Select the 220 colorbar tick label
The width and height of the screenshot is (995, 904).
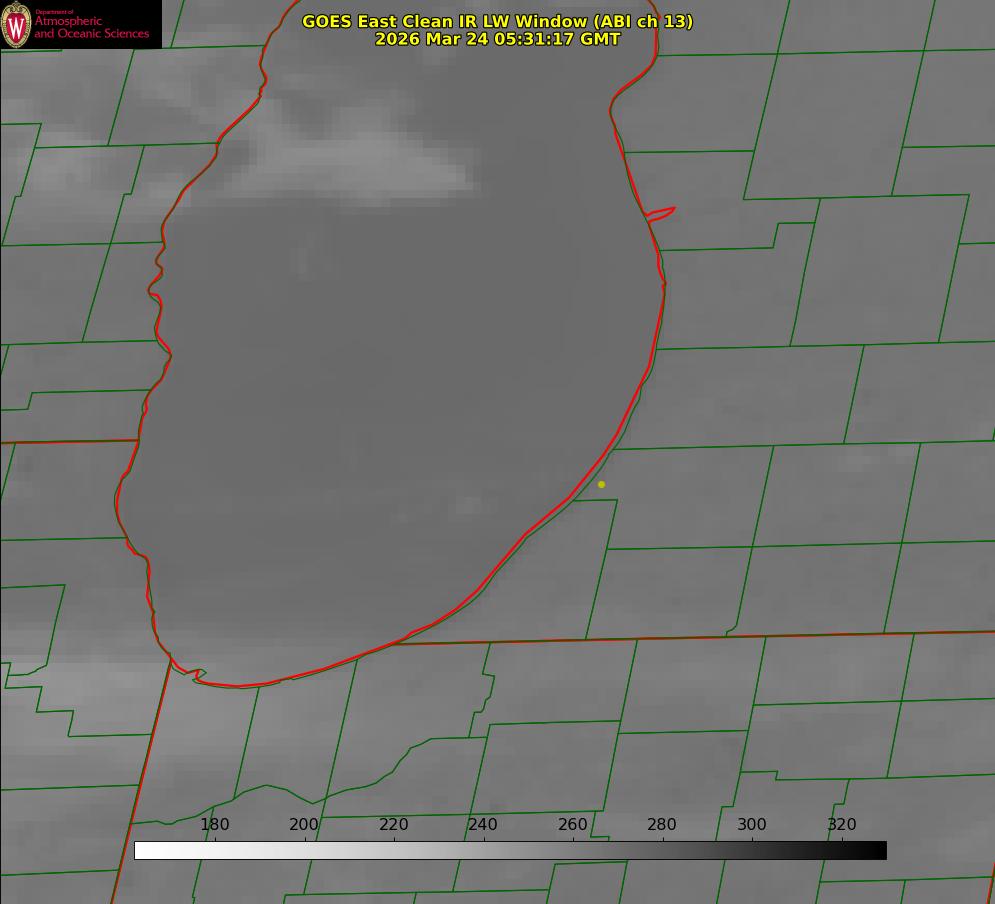(393, 824)
